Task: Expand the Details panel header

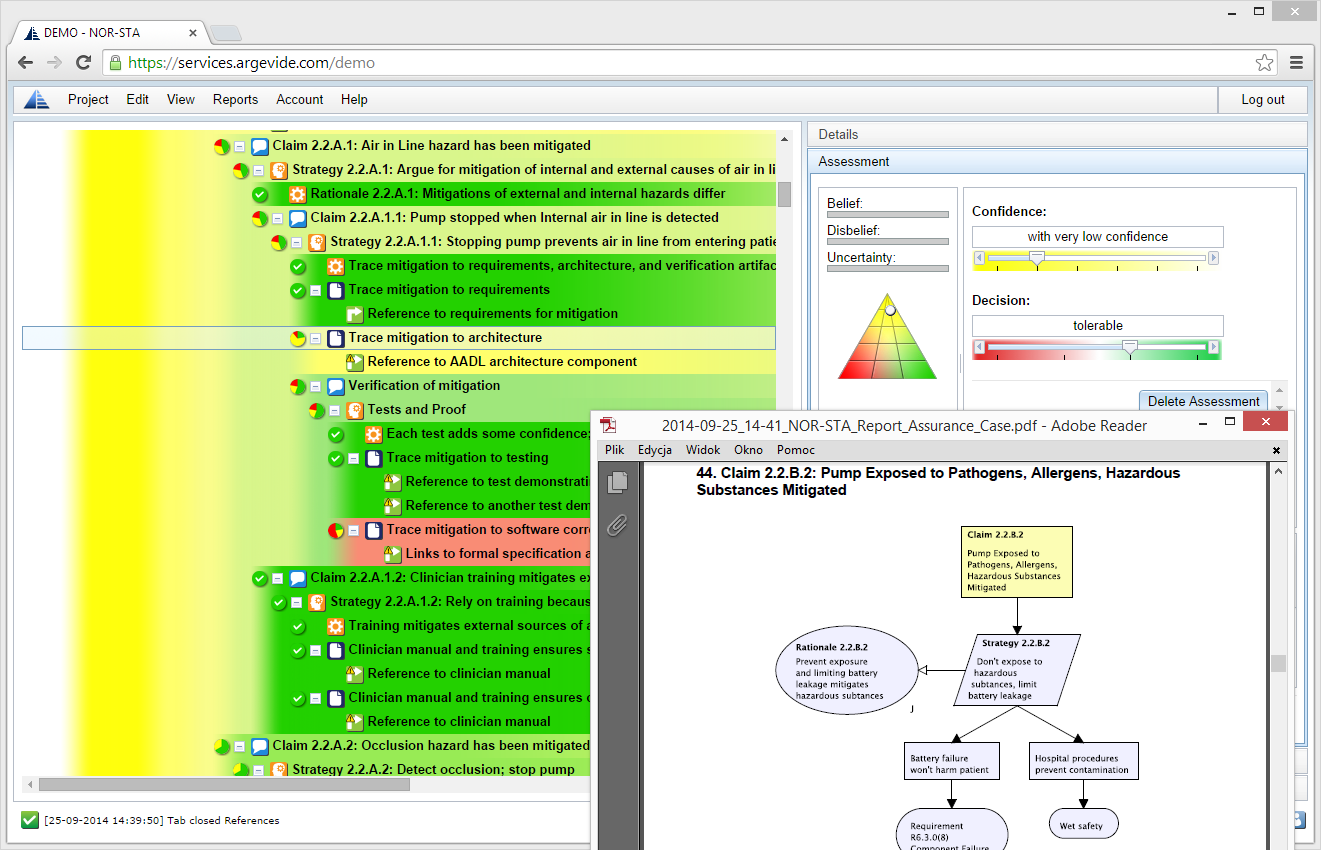Action: (x=1057, y=134)
